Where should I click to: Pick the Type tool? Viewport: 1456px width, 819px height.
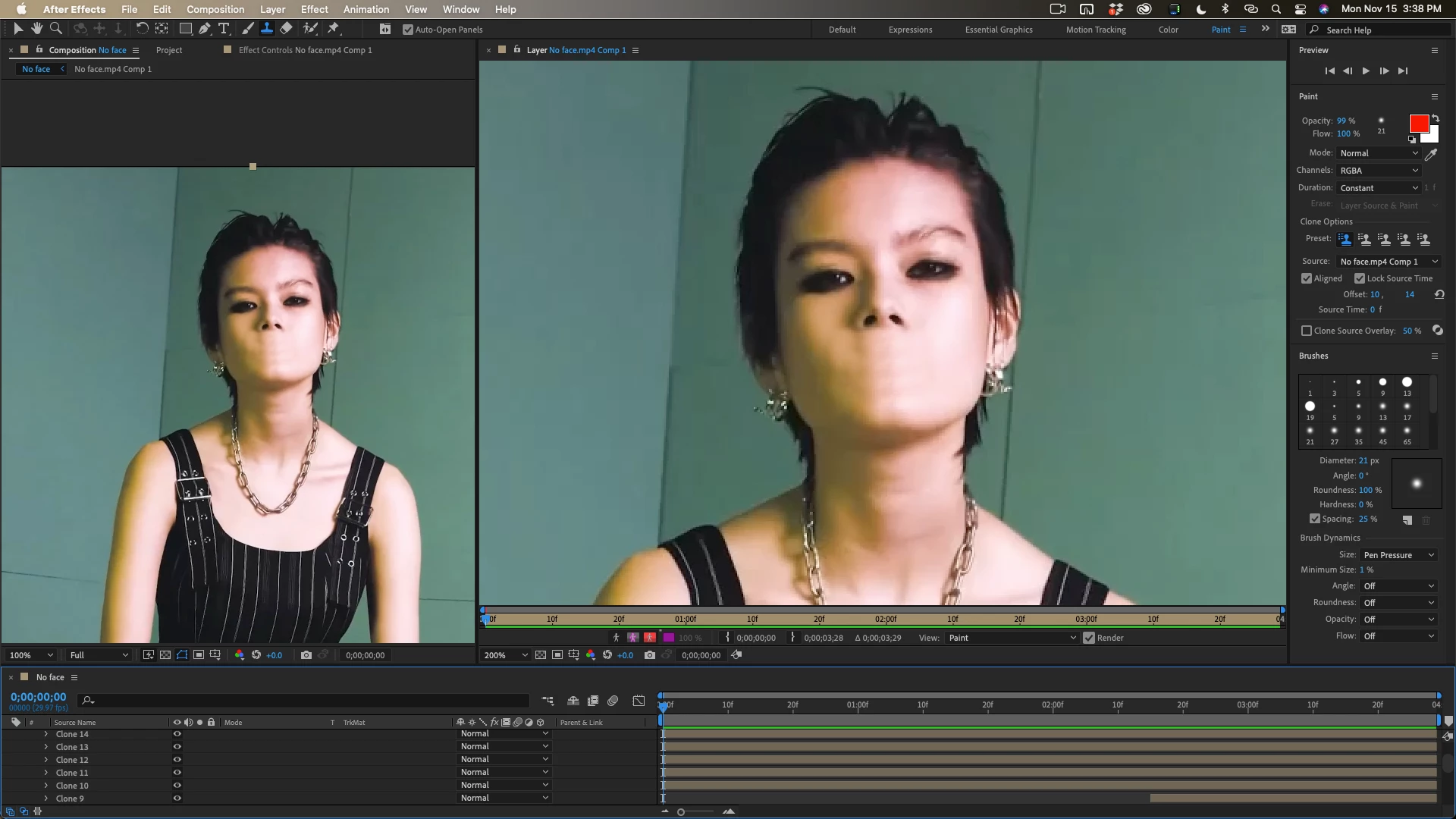pos(224,29)
